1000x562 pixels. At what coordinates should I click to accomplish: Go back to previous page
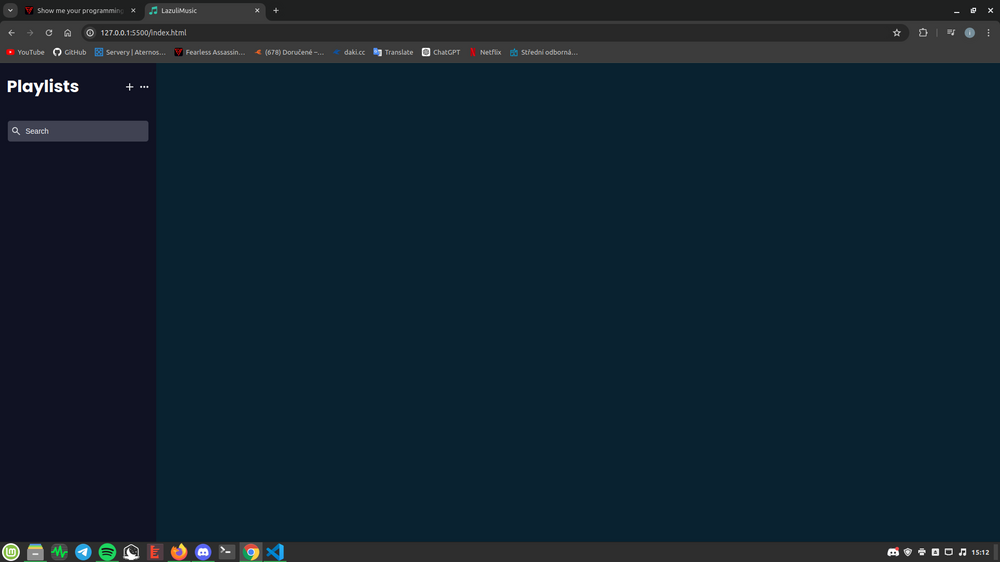(11, 33)
